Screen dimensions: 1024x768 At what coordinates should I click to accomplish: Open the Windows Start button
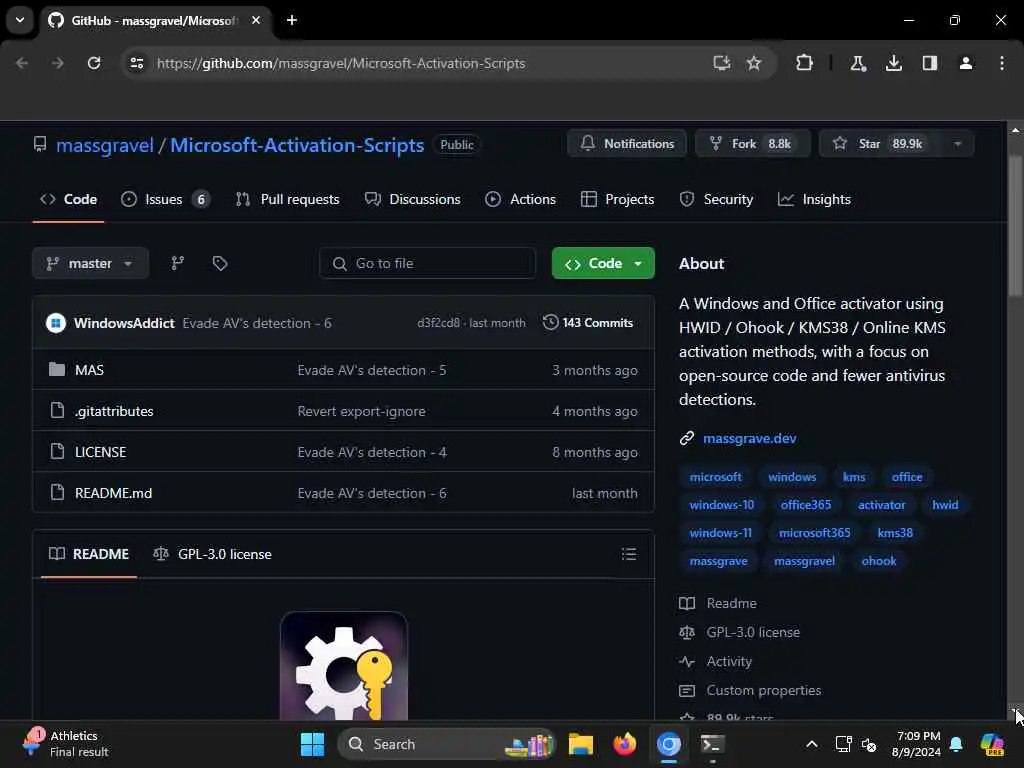pos(312,744)
